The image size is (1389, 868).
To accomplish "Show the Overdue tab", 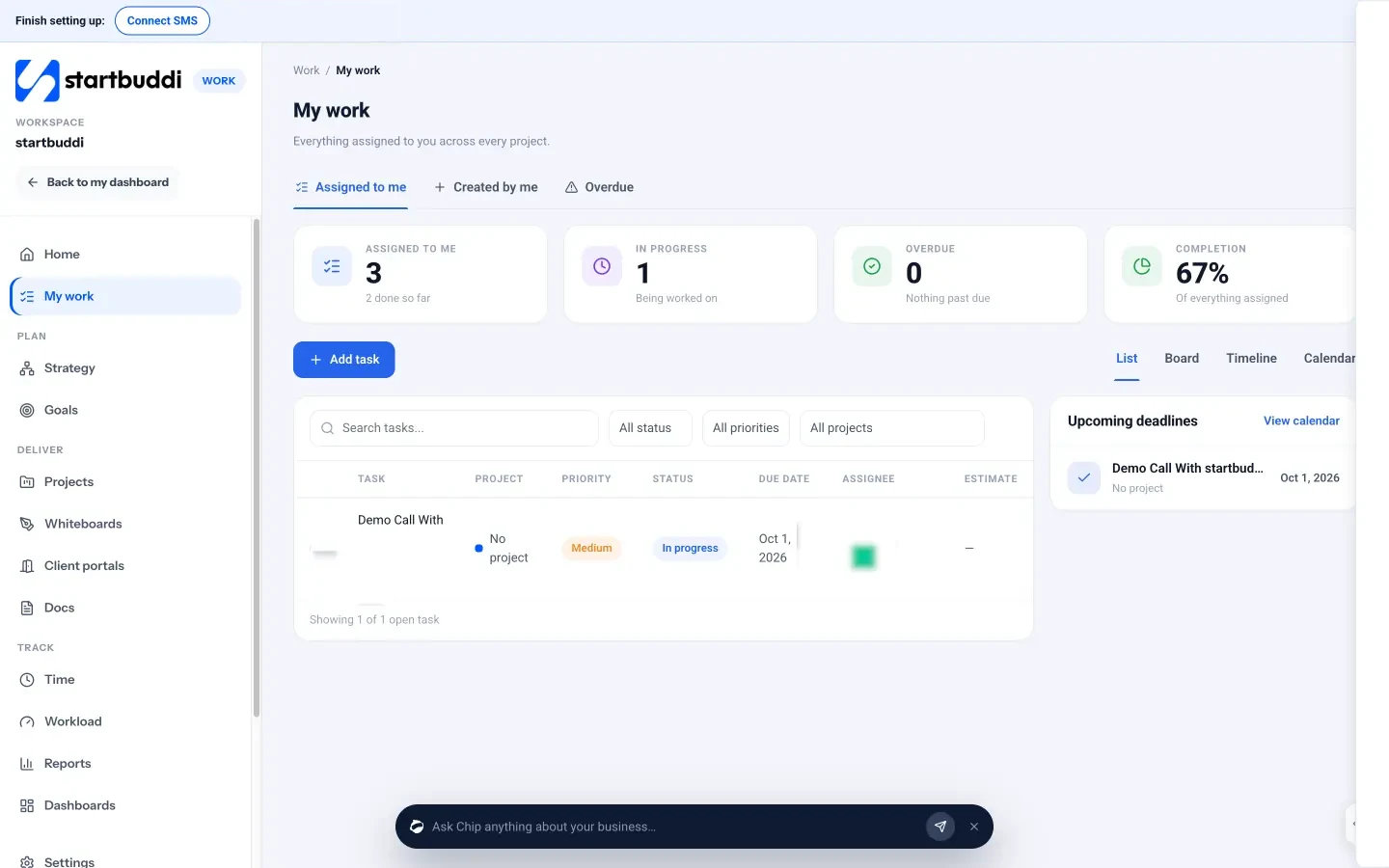I will point(599,187).
